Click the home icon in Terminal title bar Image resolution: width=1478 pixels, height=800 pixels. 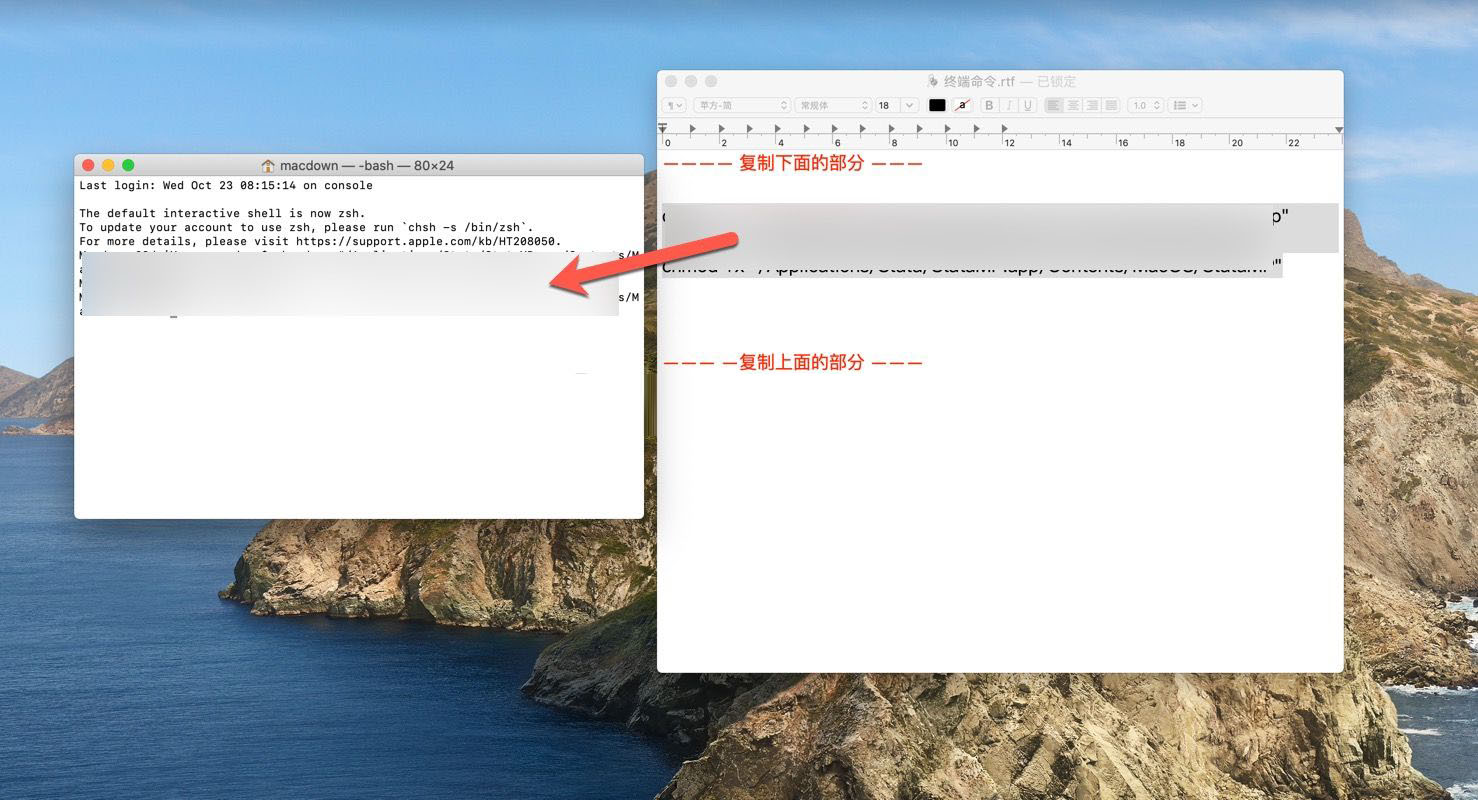[x=268, y=165]
